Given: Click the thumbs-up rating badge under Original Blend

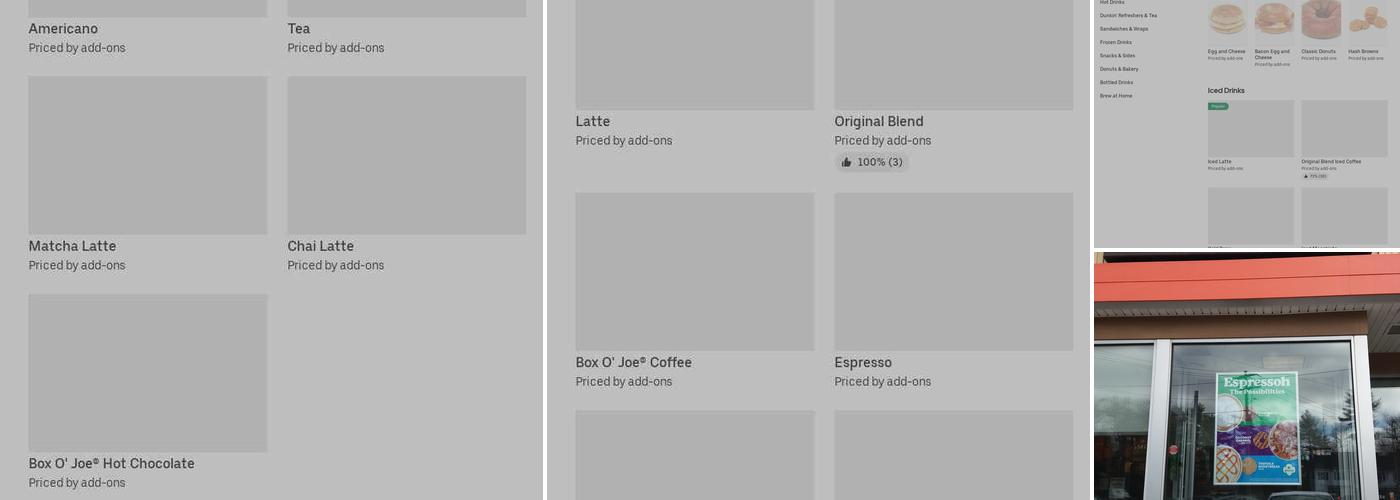Looking at the screenshot, I should coord(872,162).
